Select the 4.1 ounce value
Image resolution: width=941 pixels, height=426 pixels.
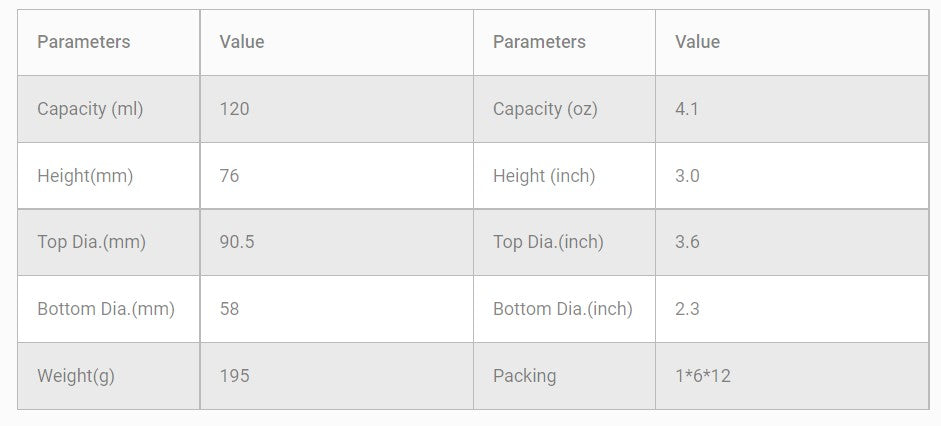[x=687, y=109]
